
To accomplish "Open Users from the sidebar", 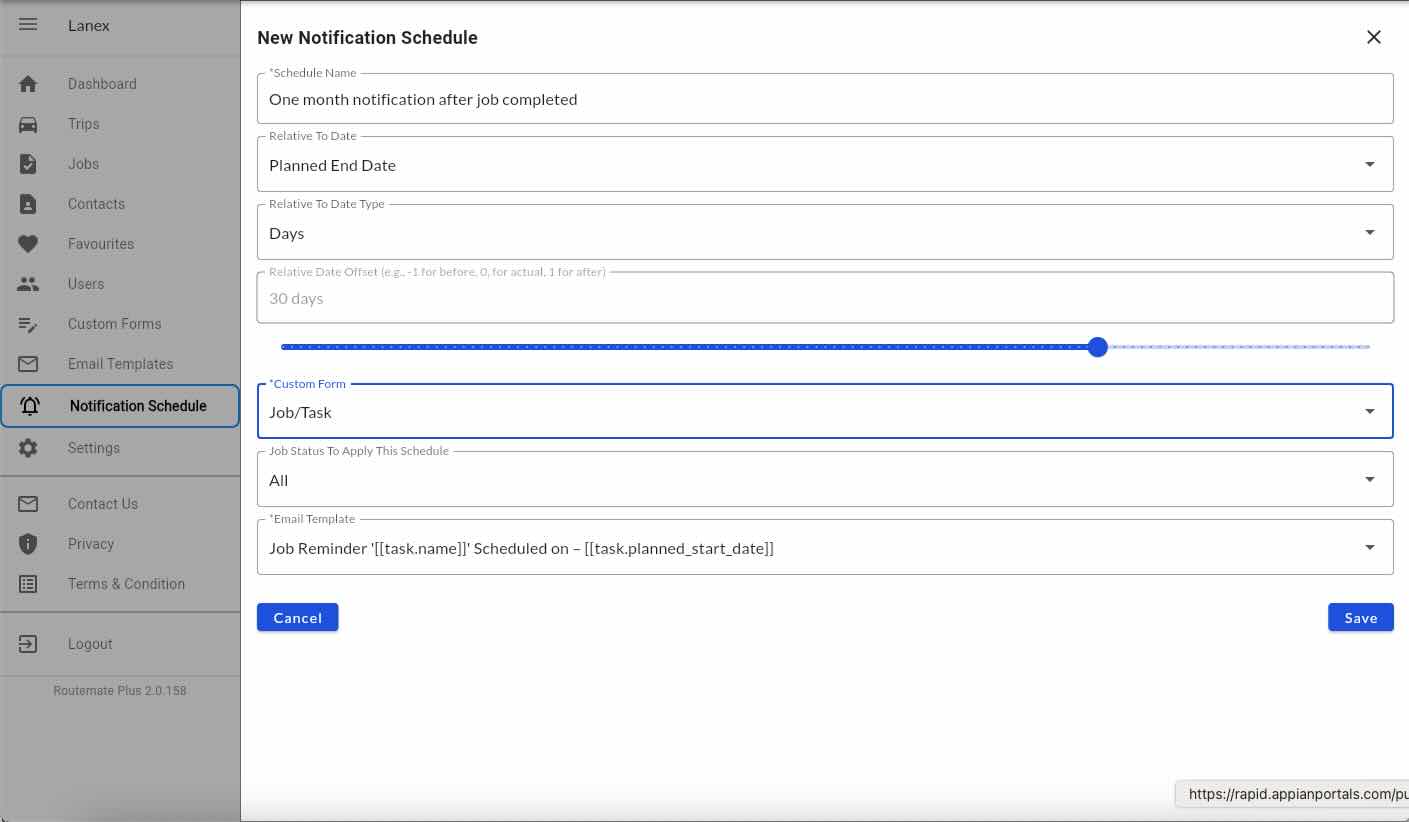I will click(86, 284).
